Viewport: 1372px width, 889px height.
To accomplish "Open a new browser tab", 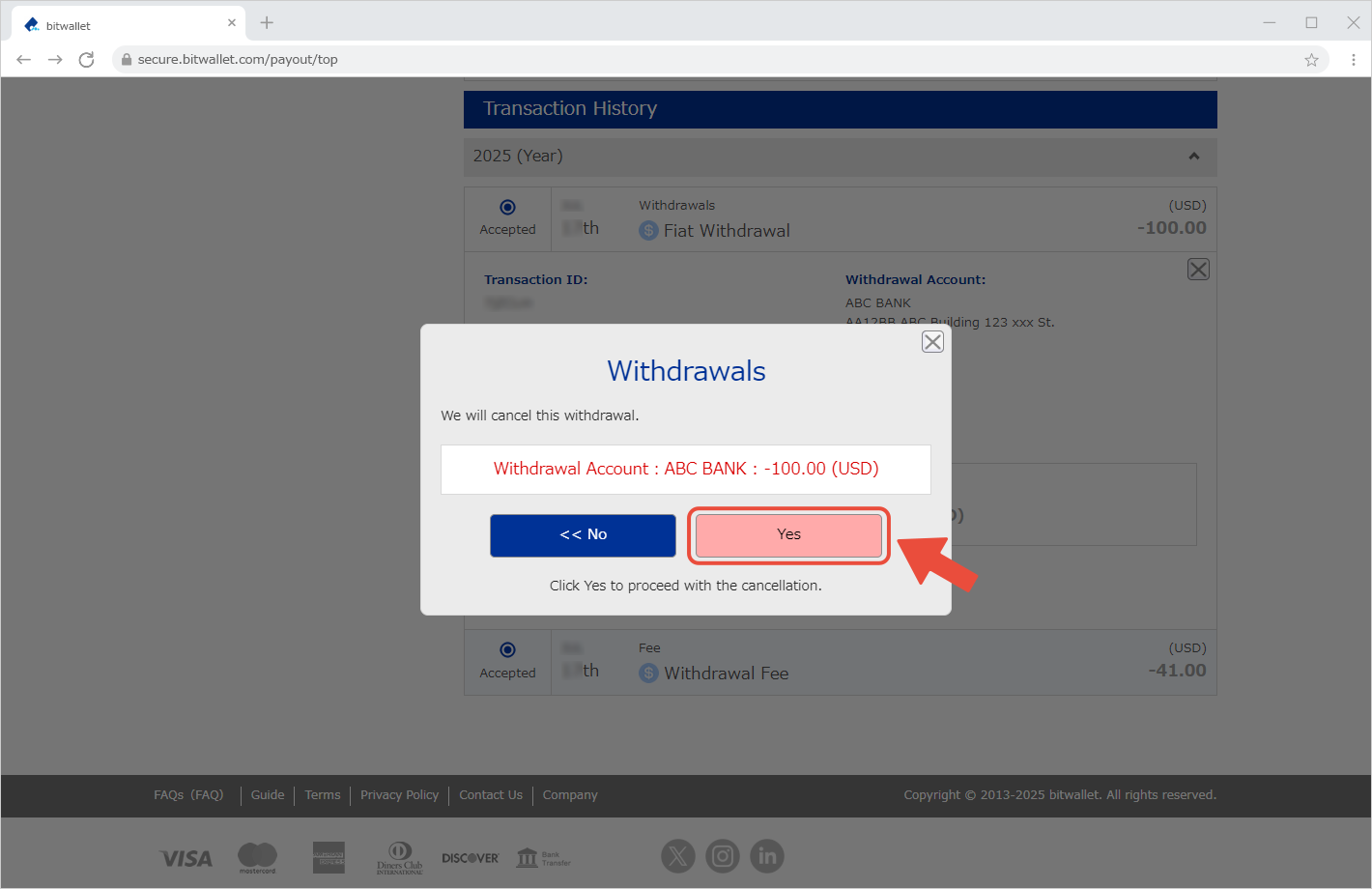I will click(267, 23).
